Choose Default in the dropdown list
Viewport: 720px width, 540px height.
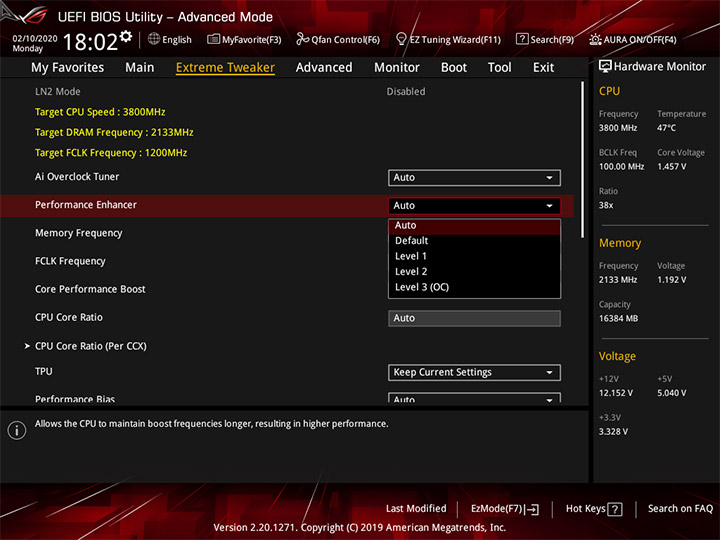click(474, 241)
